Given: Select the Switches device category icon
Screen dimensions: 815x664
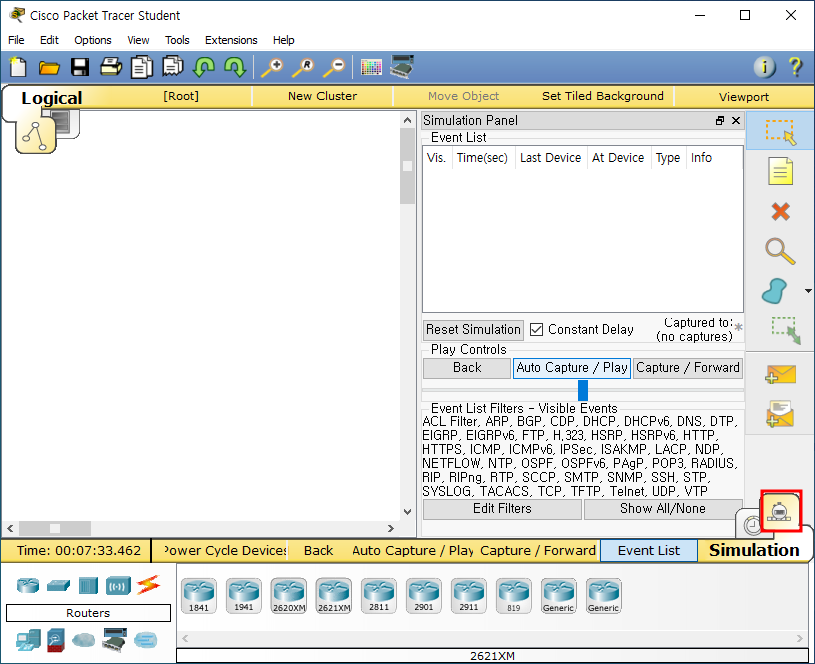Looking at the screenshot, I should (x=58, y=585).
